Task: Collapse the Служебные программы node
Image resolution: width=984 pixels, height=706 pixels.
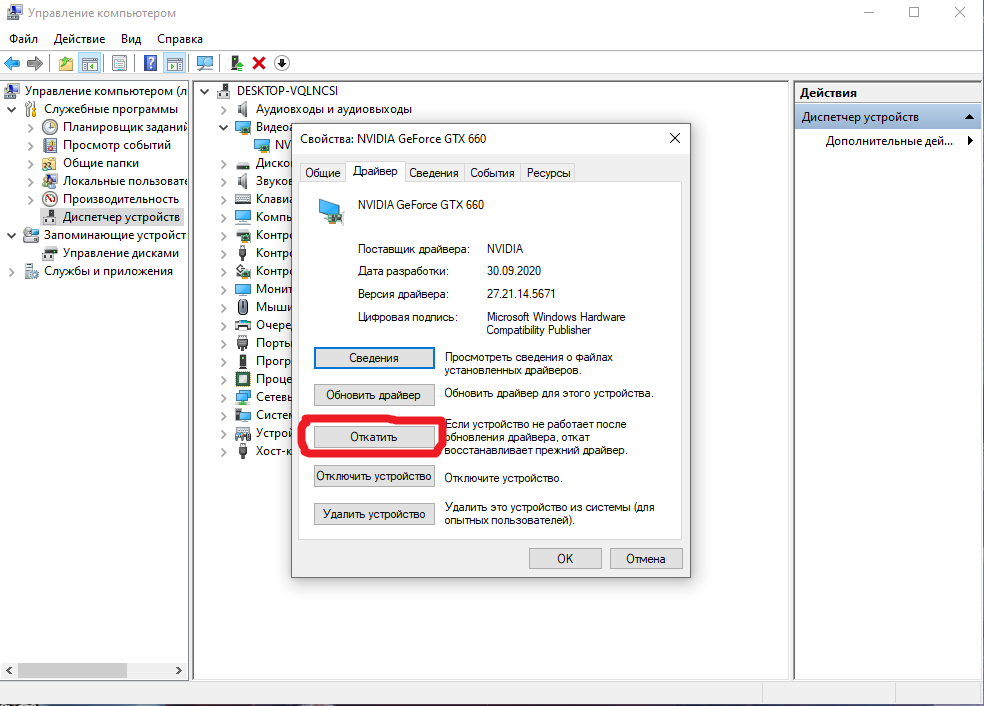Action: tap(12, 109)
